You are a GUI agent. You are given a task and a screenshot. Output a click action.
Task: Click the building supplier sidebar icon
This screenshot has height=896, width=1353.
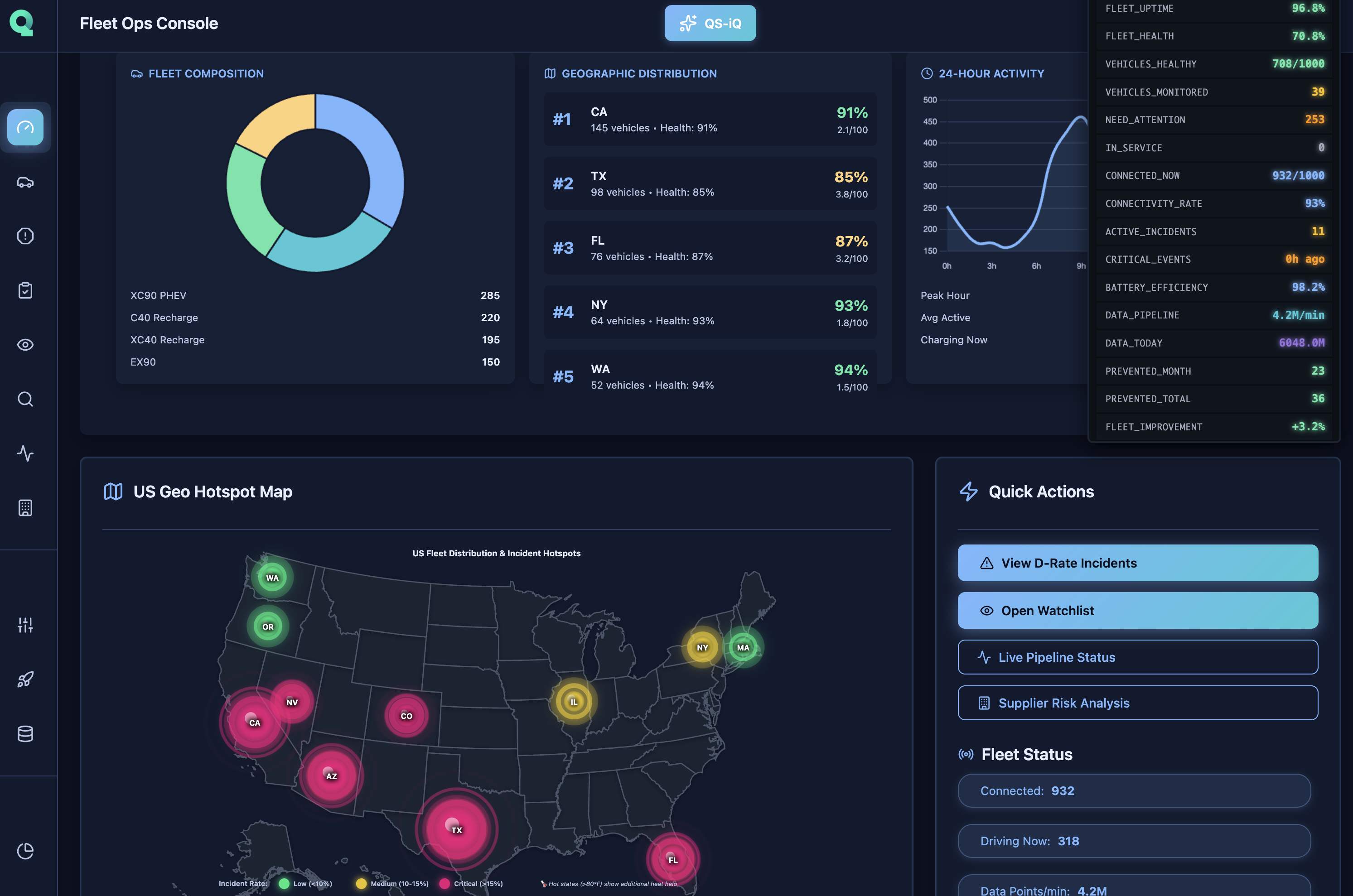coord(25,507)
